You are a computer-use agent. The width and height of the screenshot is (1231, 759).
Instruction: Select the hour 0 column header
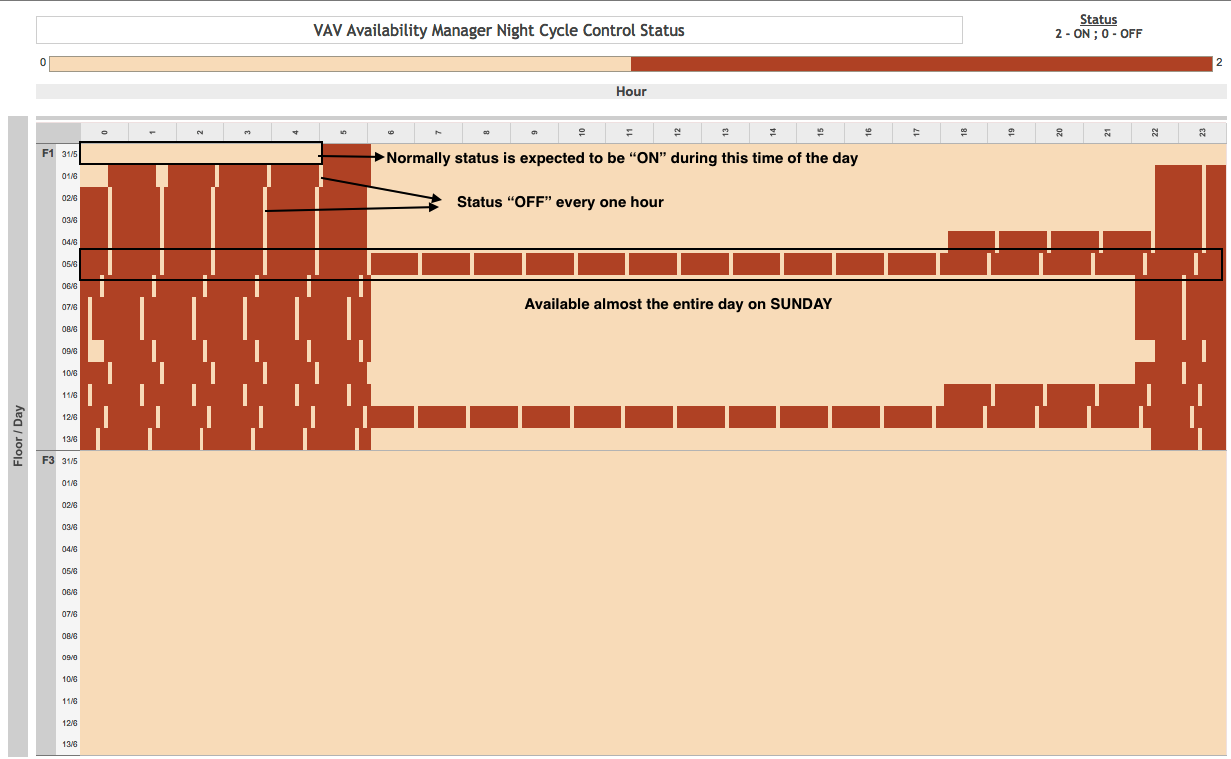click(104, 132)
